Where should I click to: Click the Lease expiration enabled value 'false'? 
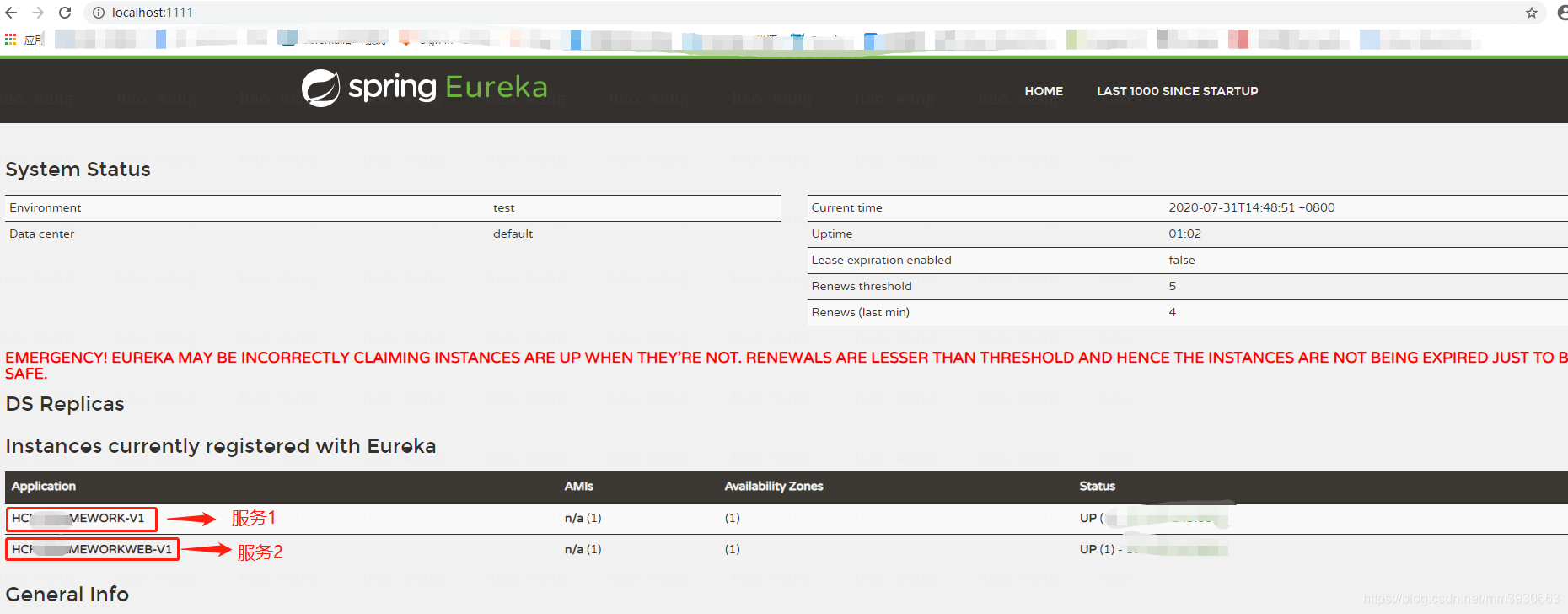[x=1182, y=260]
